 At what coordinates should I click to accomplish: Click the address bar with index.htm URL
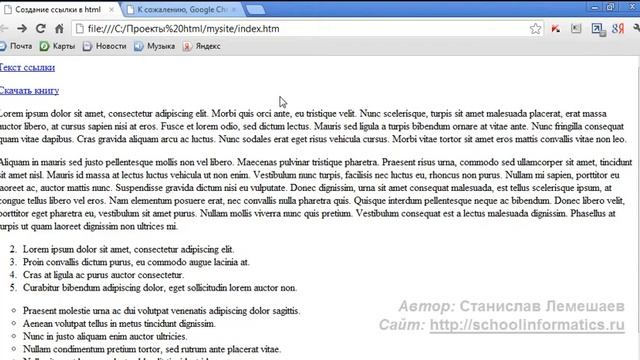click(308, 29)
